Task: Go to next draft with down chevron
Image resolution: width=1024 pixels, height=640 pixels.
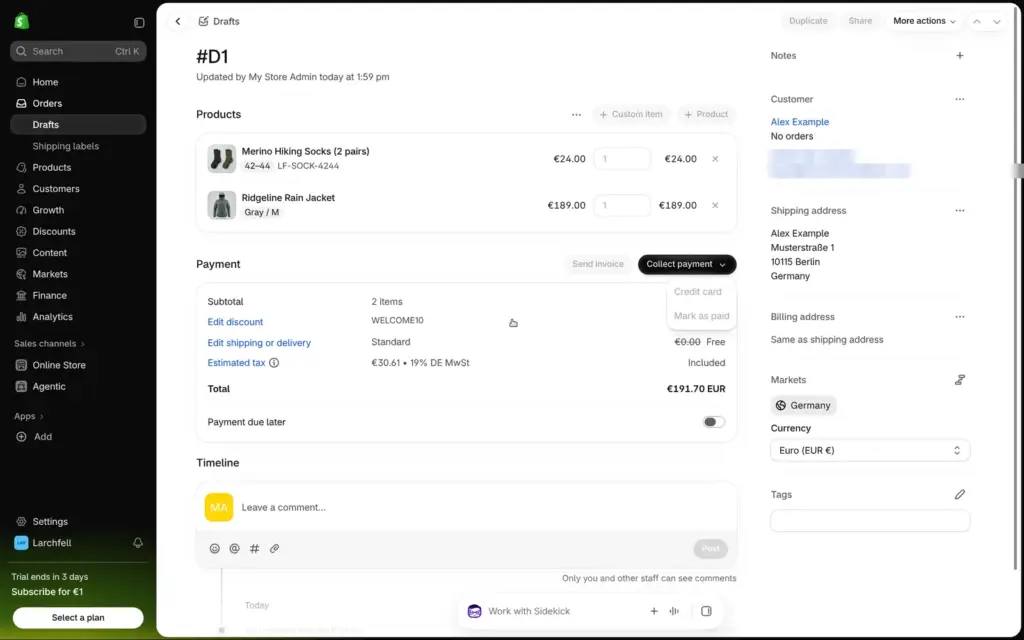Action: click(x=997, y=22)
